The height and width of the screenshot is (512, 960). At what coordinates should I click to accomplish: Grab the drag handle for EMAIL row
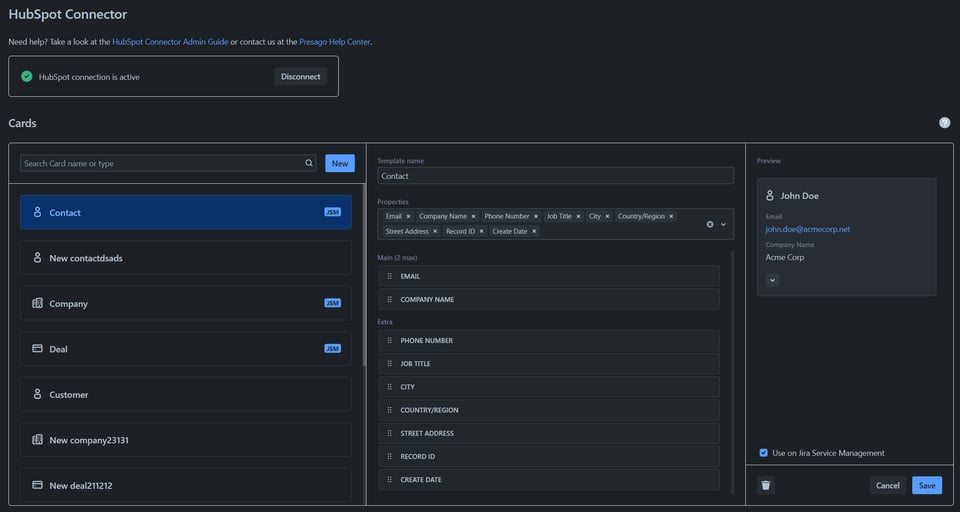pos(389,276)
